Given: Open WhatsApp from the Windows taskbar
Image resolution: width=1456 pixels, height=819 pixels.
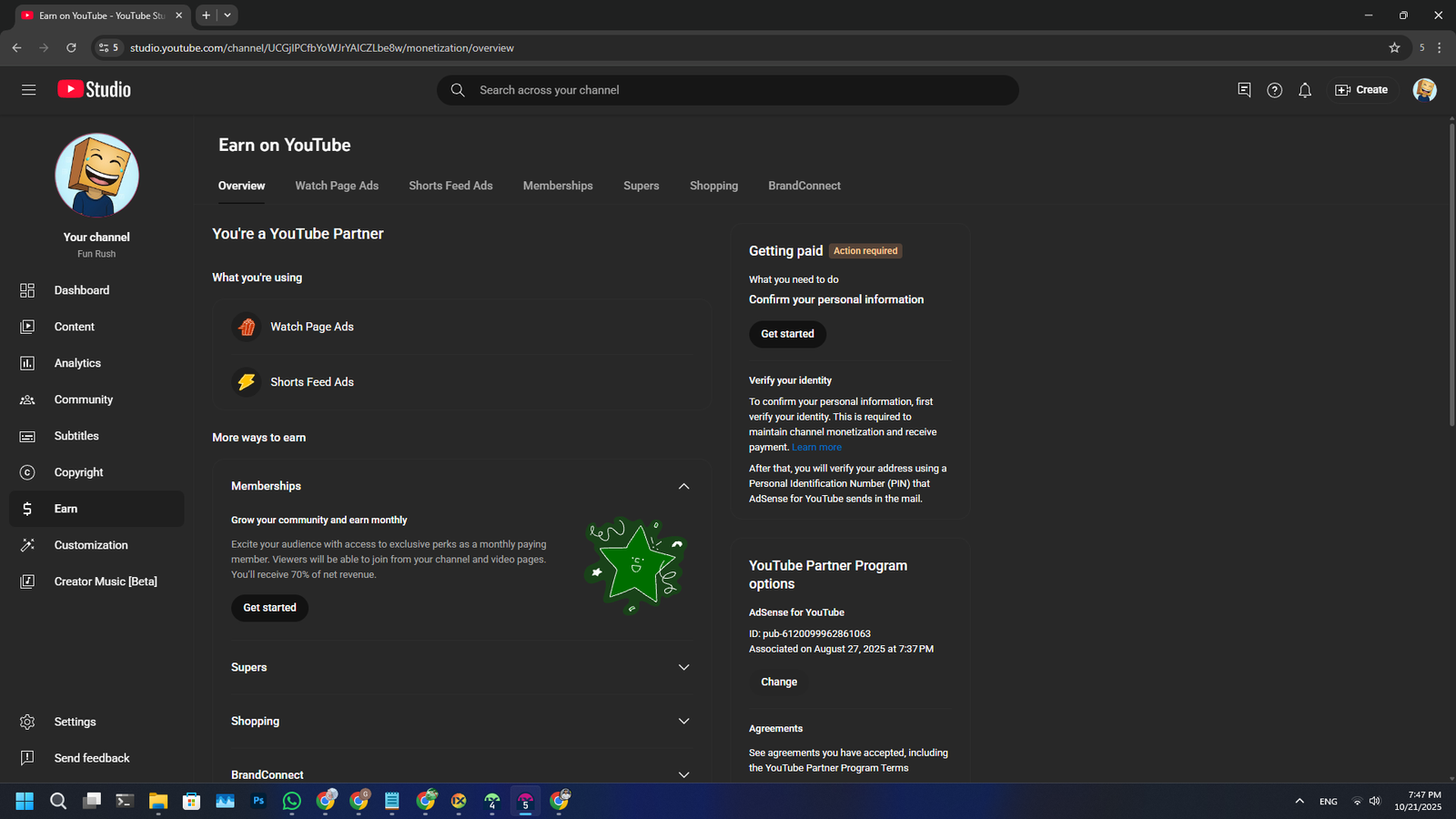Looking at the screenshot, I should coord(291,801).
